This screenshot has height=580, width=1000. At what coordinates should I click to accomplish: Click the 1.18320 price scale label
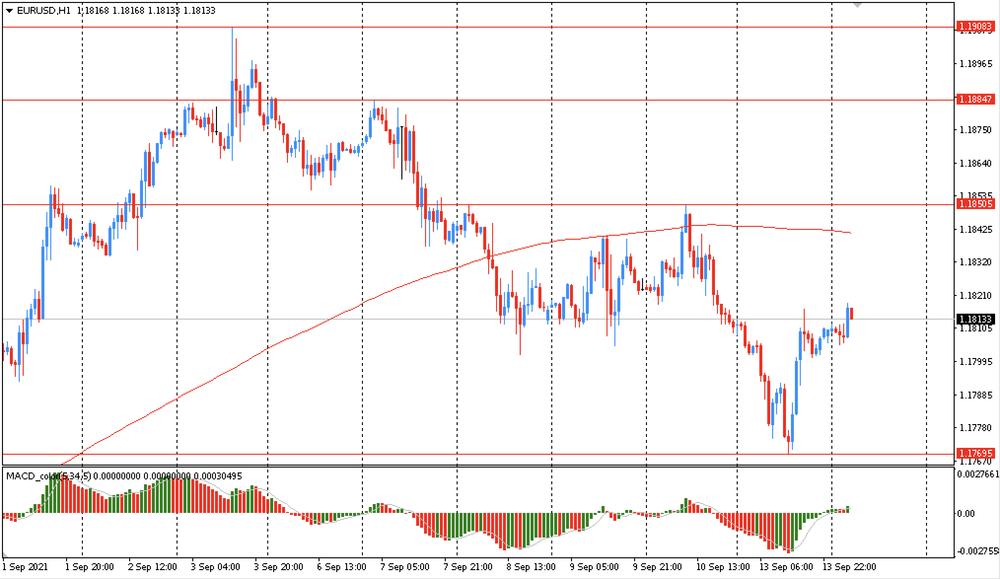976,262
